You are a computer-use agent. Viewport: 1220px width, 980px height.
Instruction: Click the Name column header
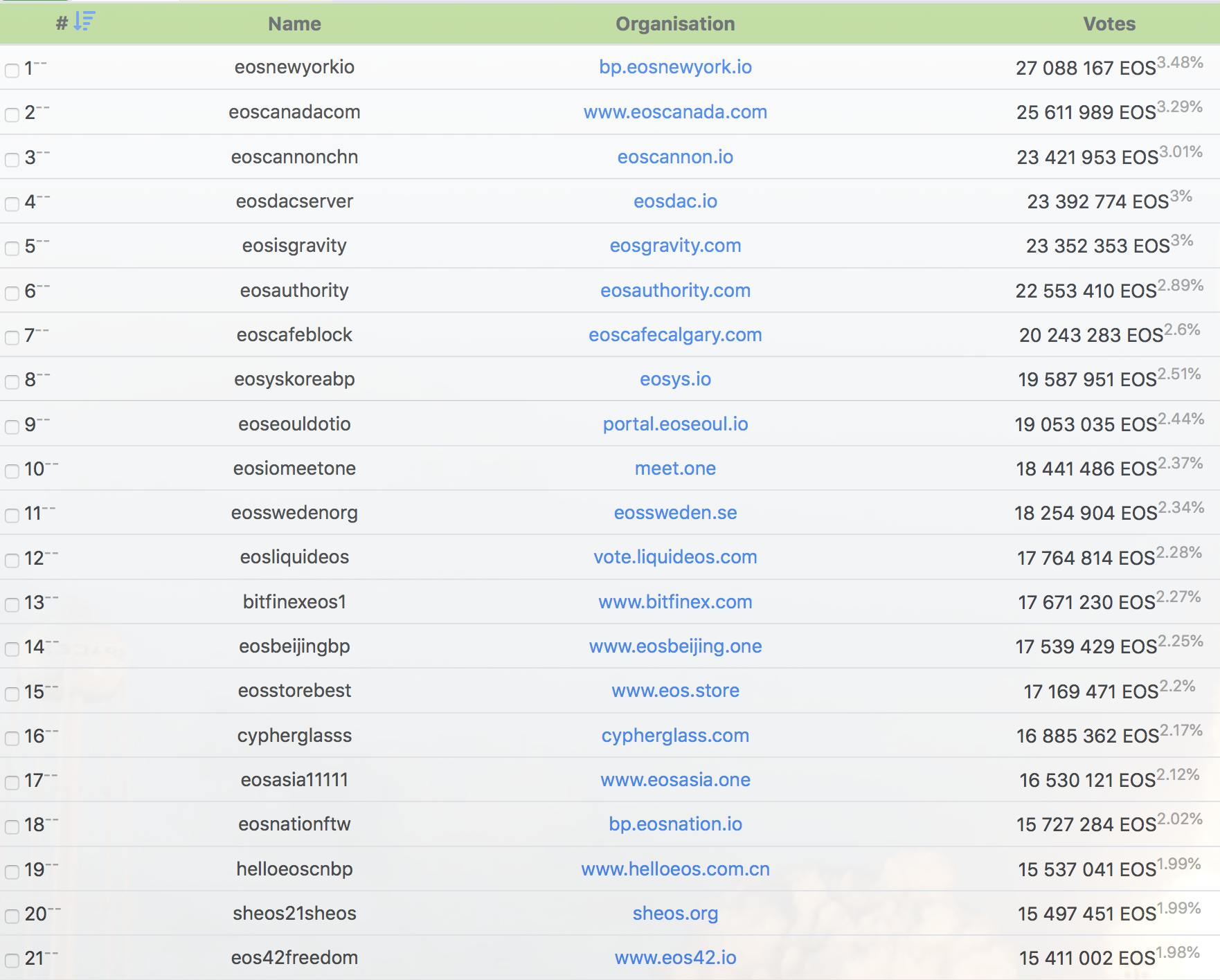[x=294, y=24]
